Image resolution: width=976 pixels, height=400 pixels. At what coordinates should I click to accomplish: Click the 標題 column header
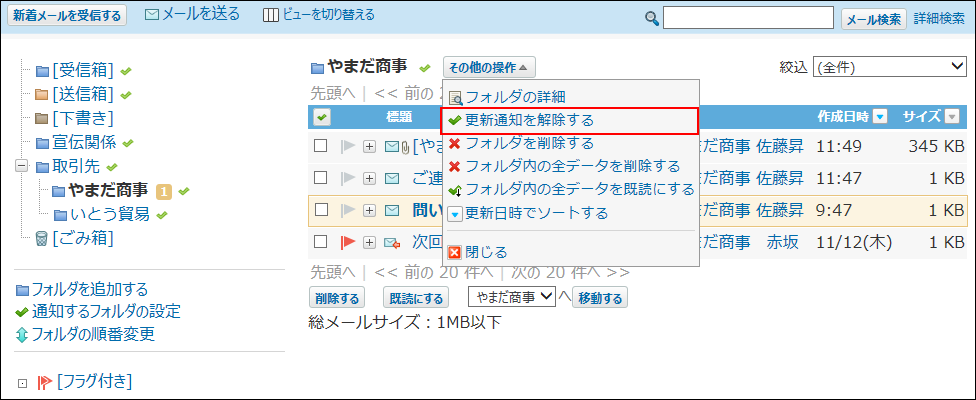[x=398, y=117]
